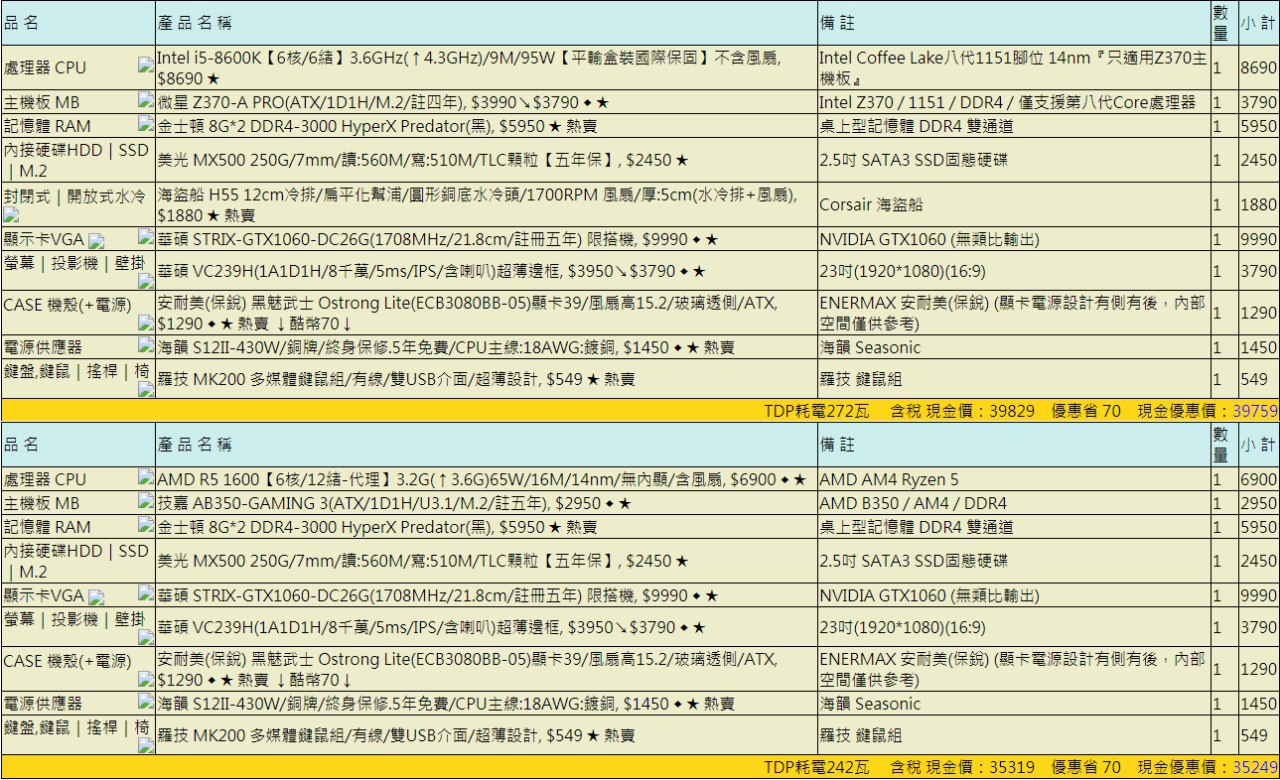Click the TDP耗電272瓦 power summary
The width and height of the screenshot is (1280, 780).
pos(817,410)
